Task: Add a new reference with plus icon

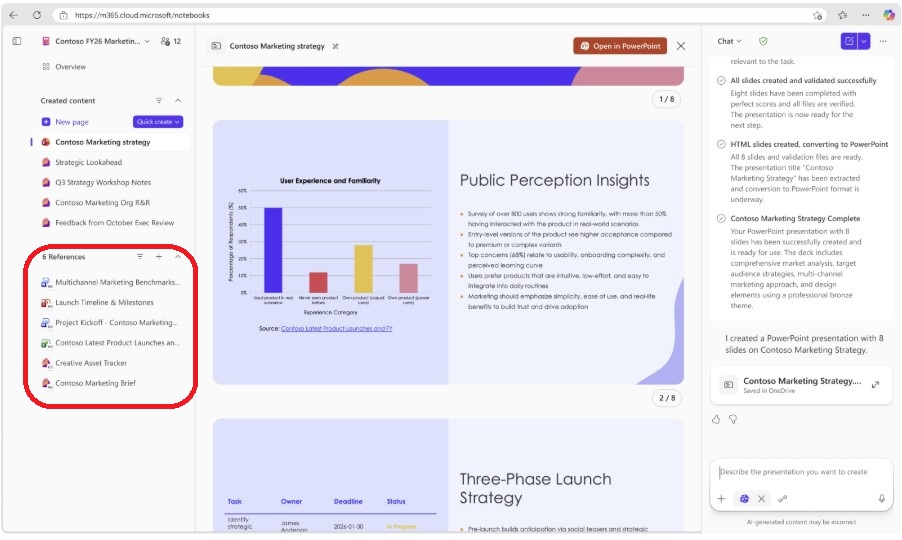Action: 159,256
